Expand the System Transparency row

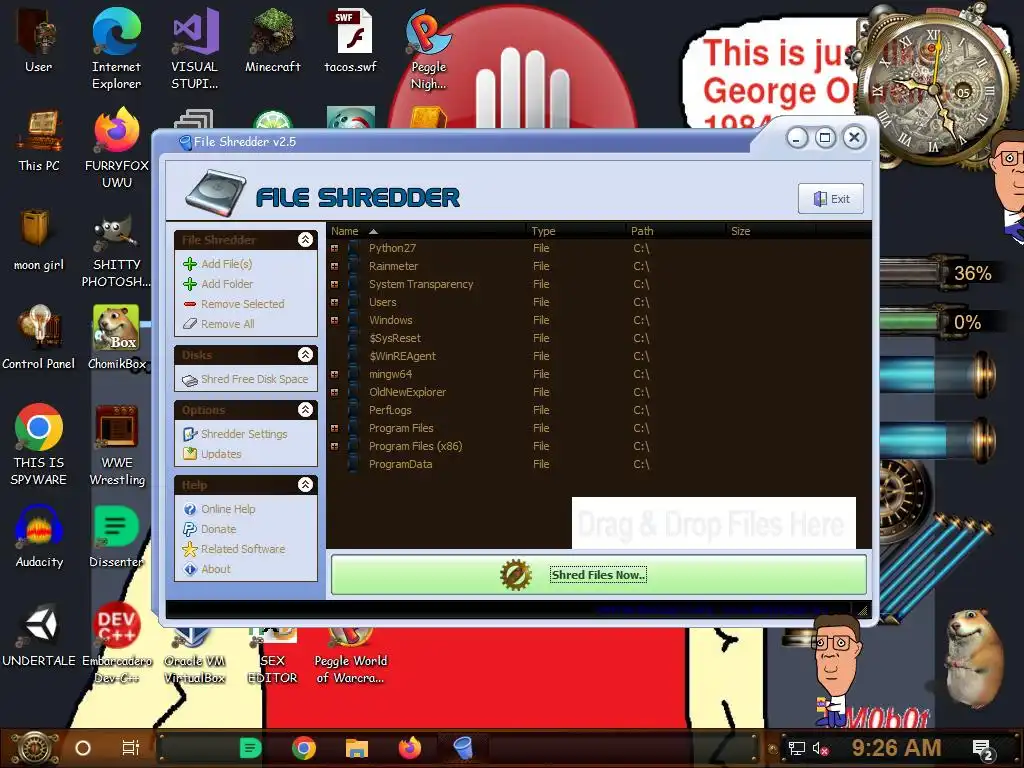(334, 284)
